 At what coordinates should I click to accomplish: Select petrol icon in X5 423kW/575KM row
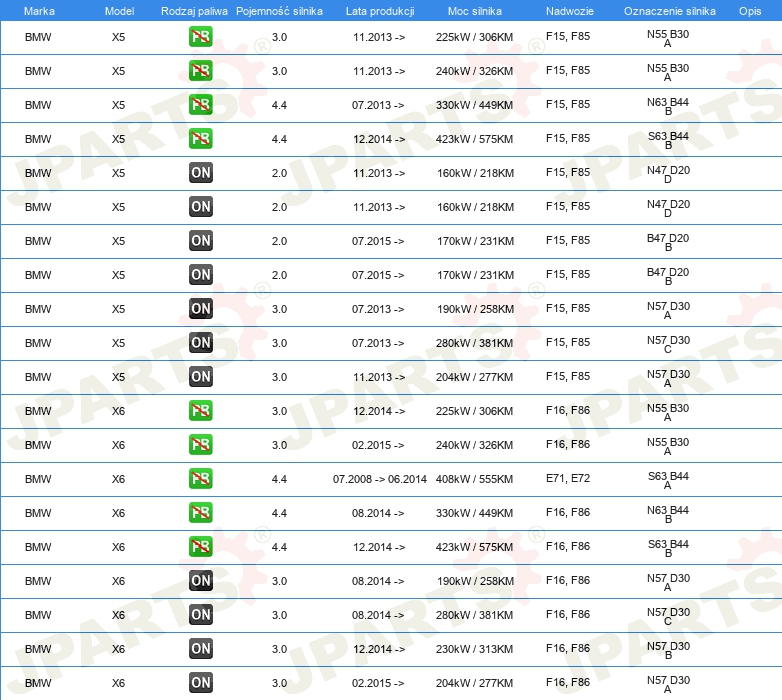point(201,139)
